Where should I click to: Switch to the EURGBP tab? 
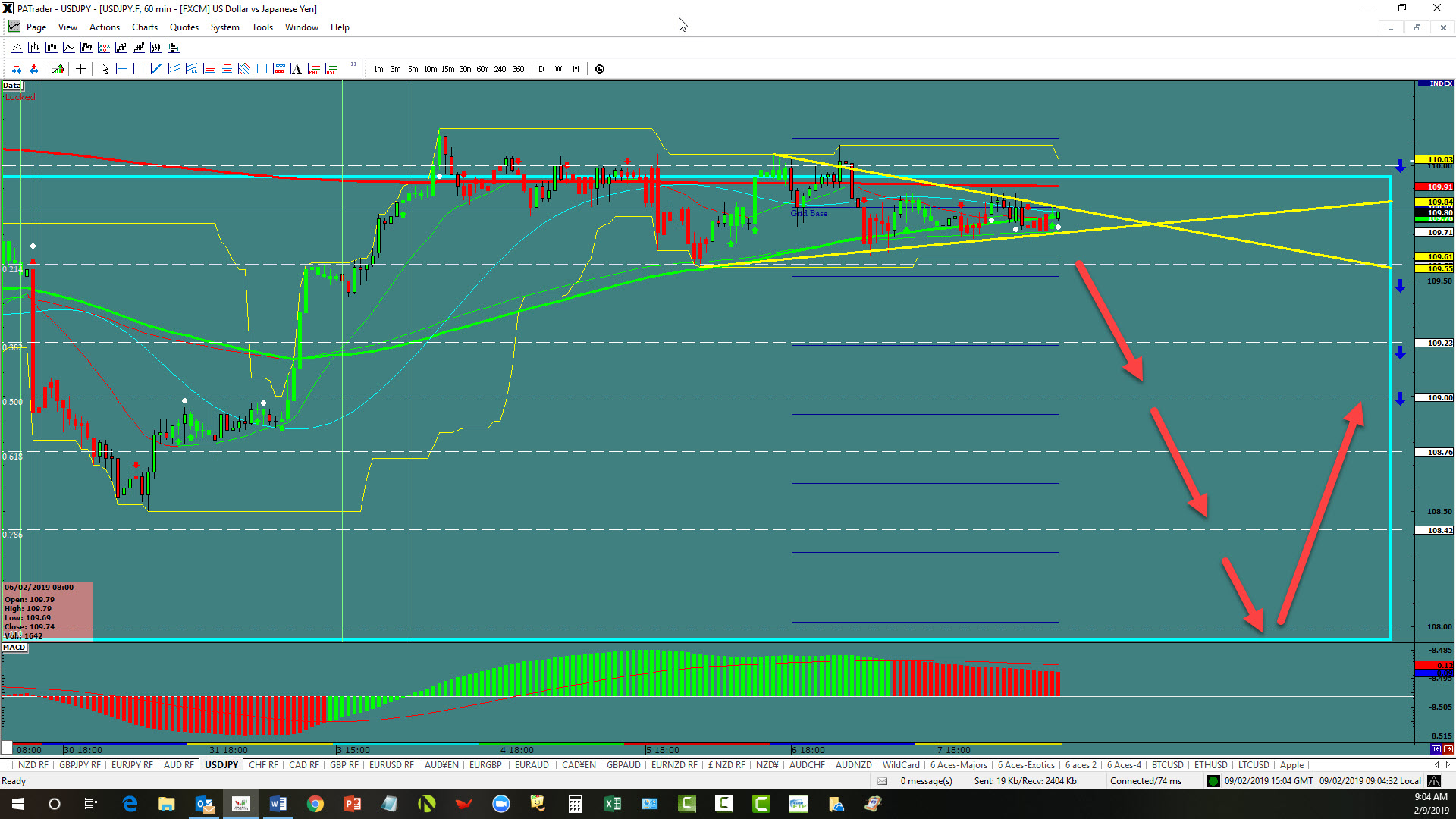point(485,765)
